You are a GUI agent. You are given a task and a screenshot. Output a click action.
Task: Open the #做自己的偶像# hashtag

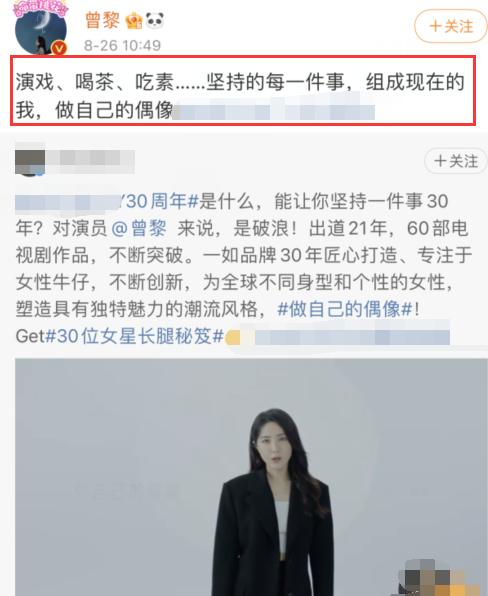345,309
